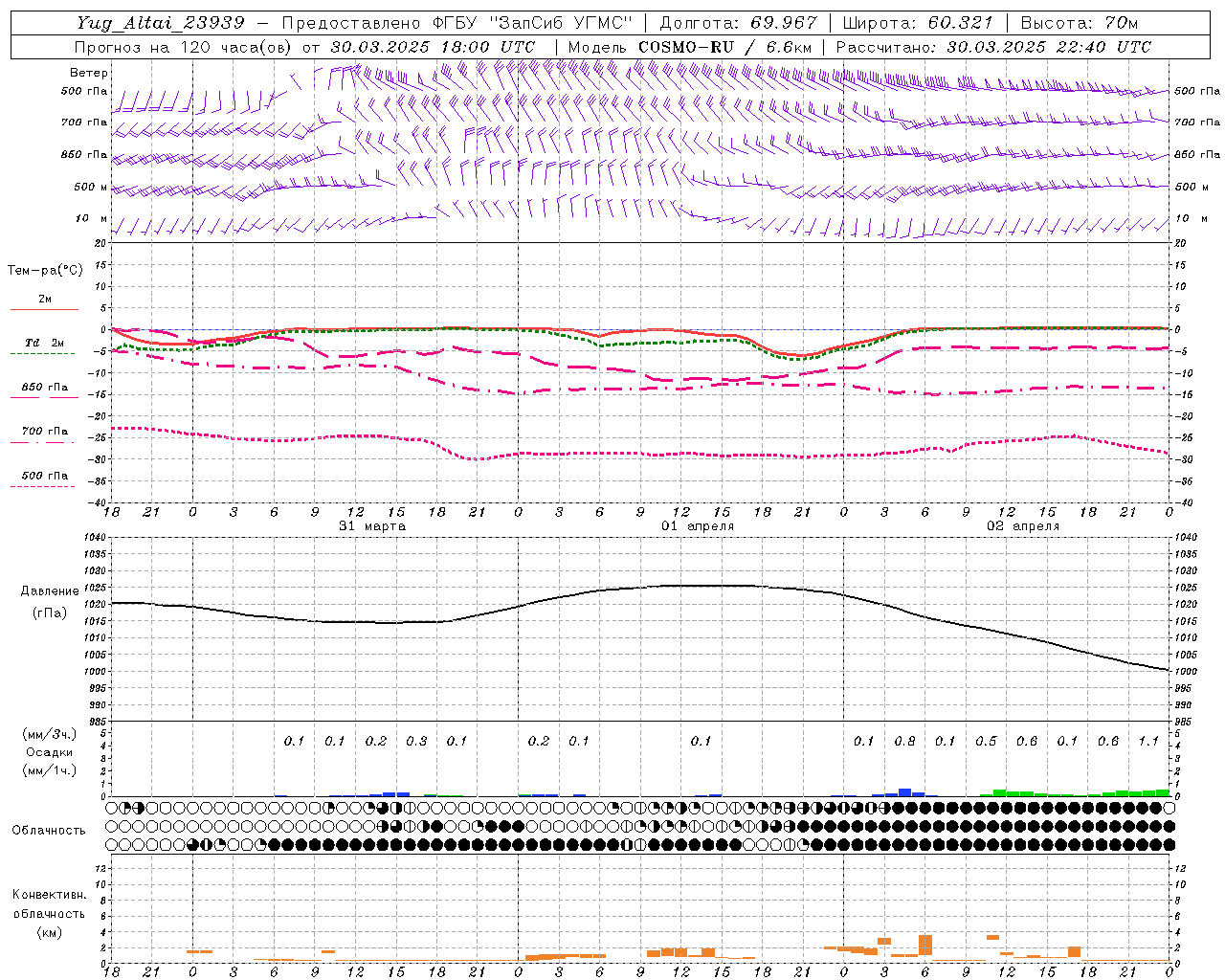This screenshot has height=980, width=1225.
Task: Click the -40 label on left temperature axis
Action: pyautogui.click(x=99, y=502)
